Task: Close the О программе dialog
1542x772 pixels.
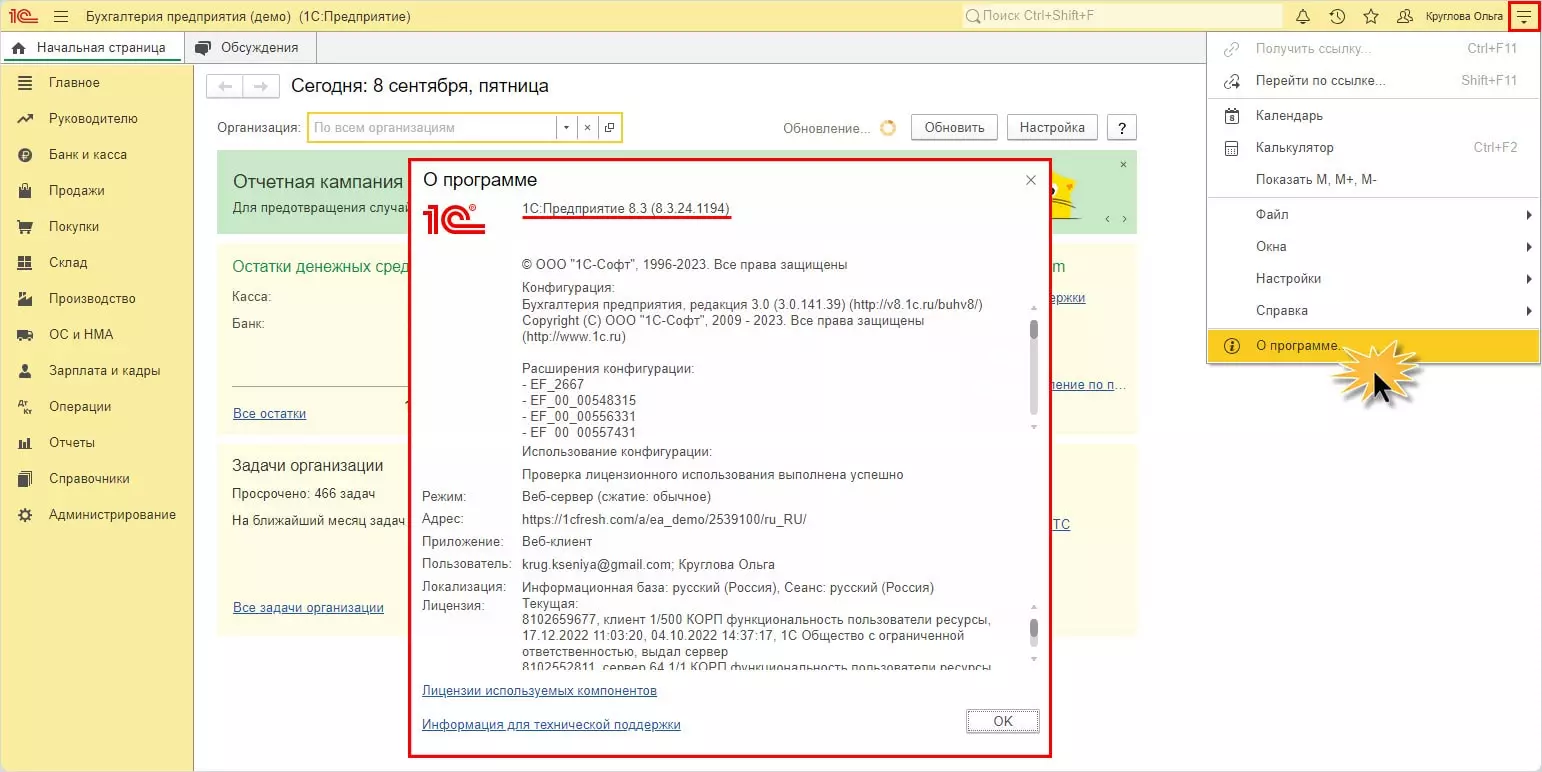Action: 1031,180
